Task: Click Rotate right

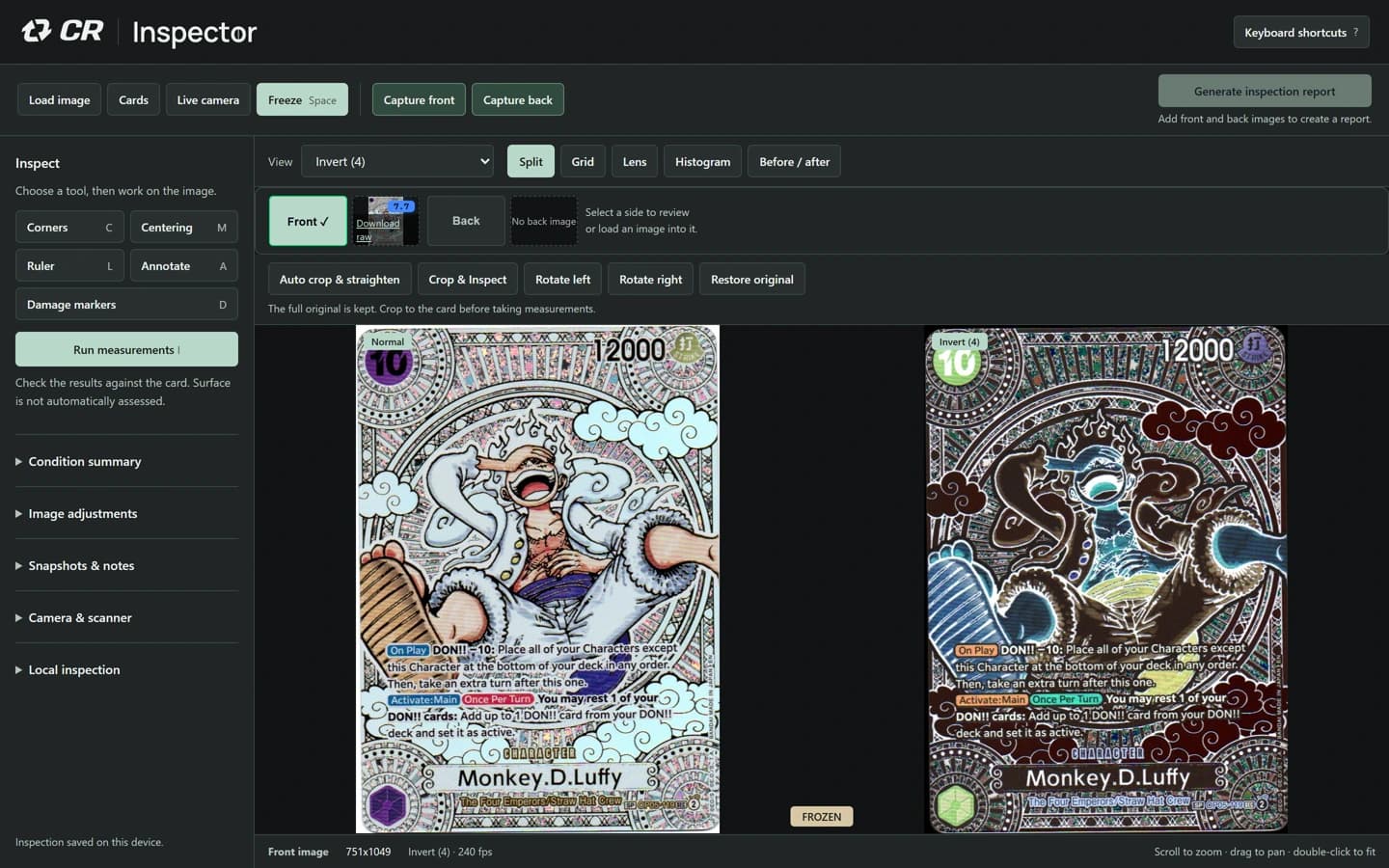Action: [x=650, y=279]
